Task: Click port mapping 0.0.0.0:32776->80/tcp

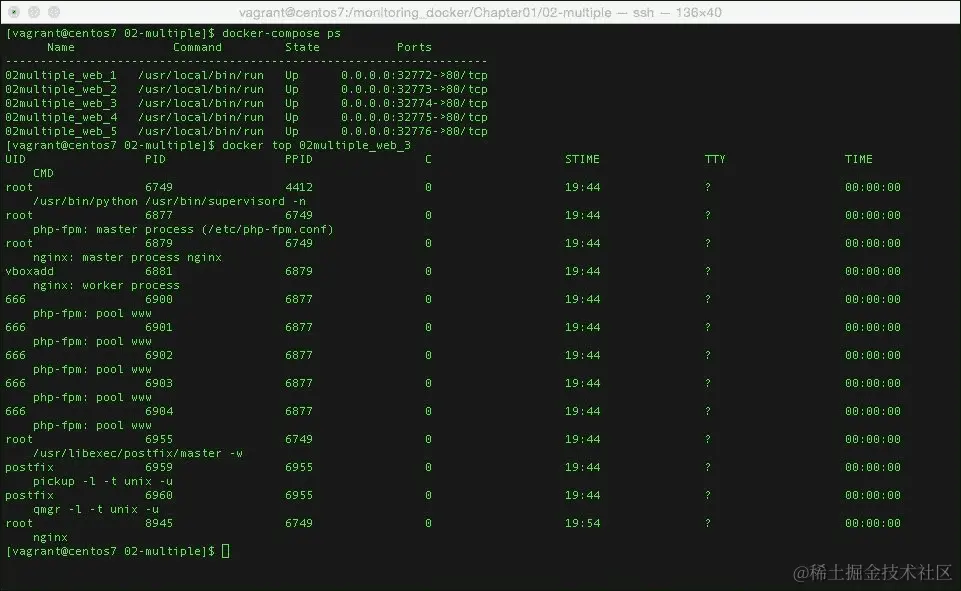Action: [414, 131]
